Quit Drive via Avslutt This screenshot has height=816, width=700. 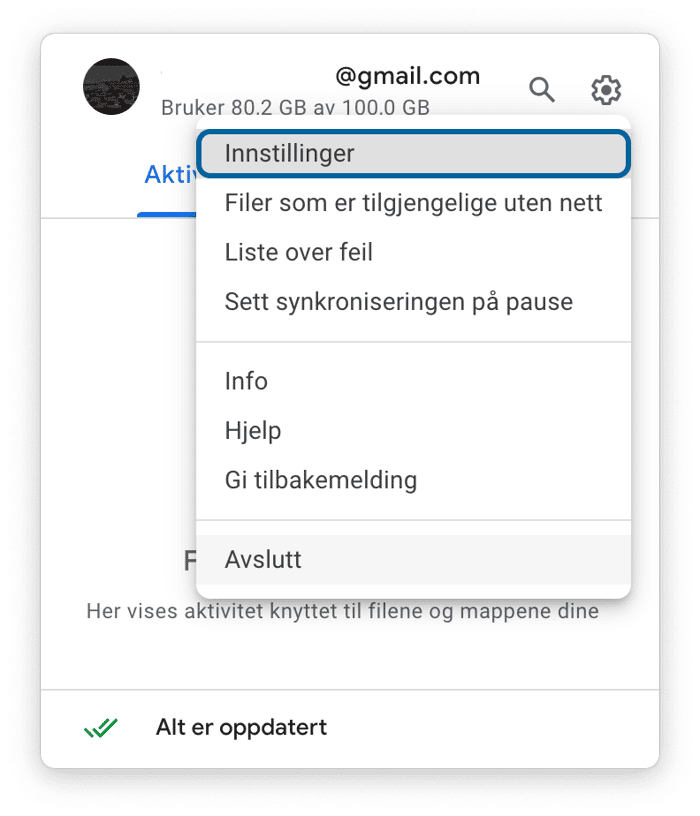(x=414, y=559)
